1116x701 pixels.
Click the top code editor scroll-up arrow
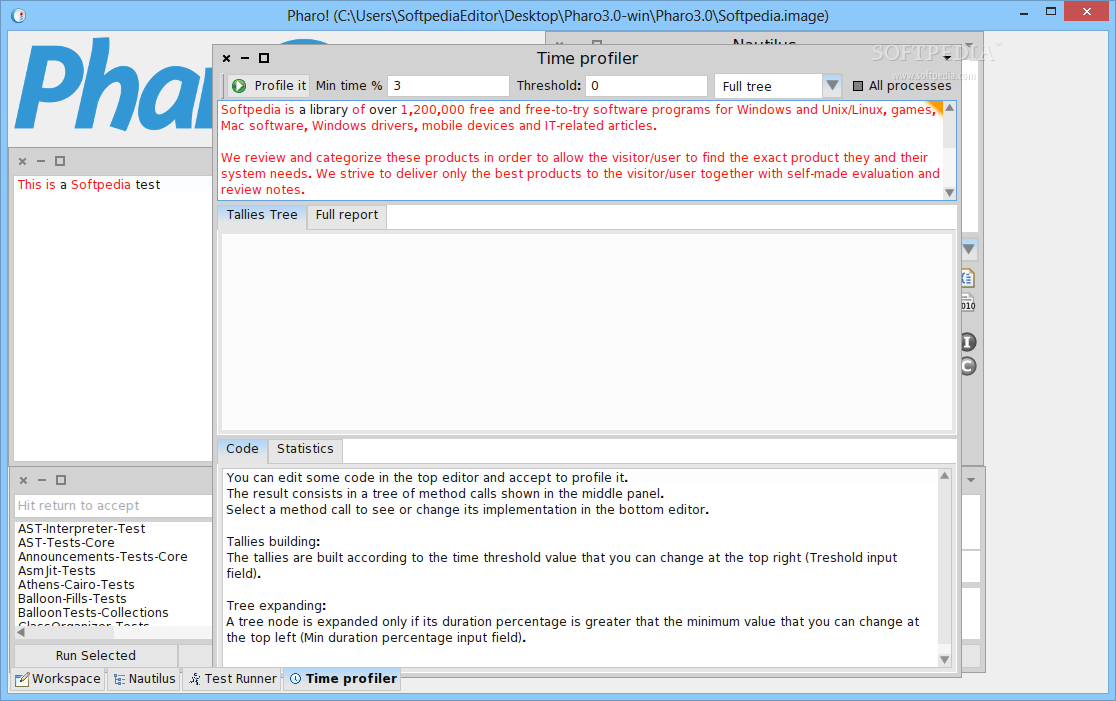(949, 108)
